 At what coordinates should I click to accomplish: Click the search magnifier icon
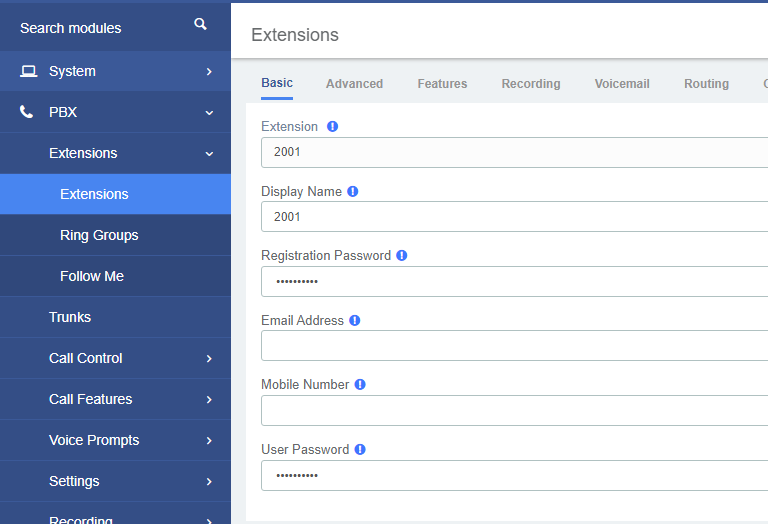(x=200, y=24)
